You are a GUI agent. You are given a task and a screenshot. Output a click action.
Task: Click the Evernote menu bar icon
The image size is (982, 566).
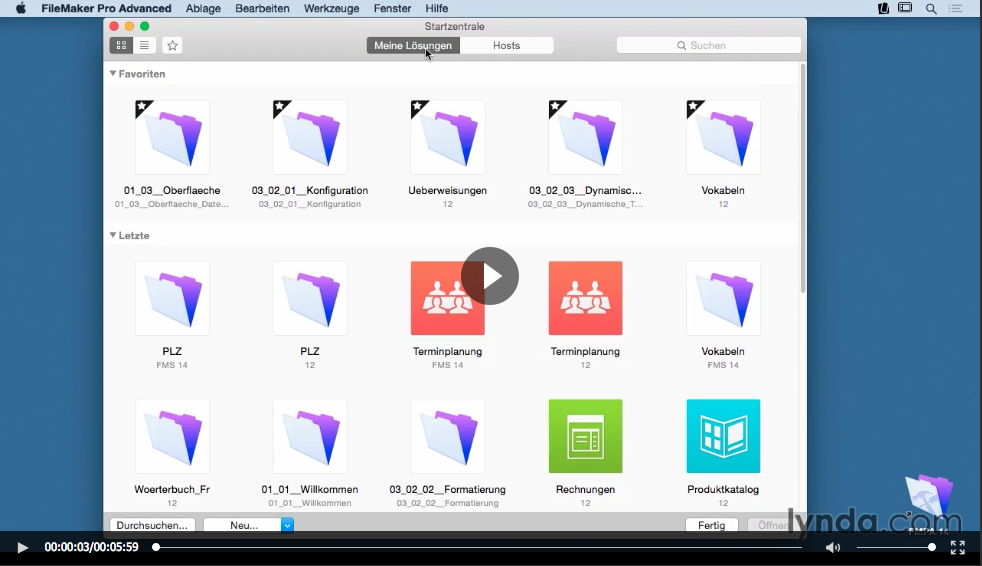[x=883, y=8]
